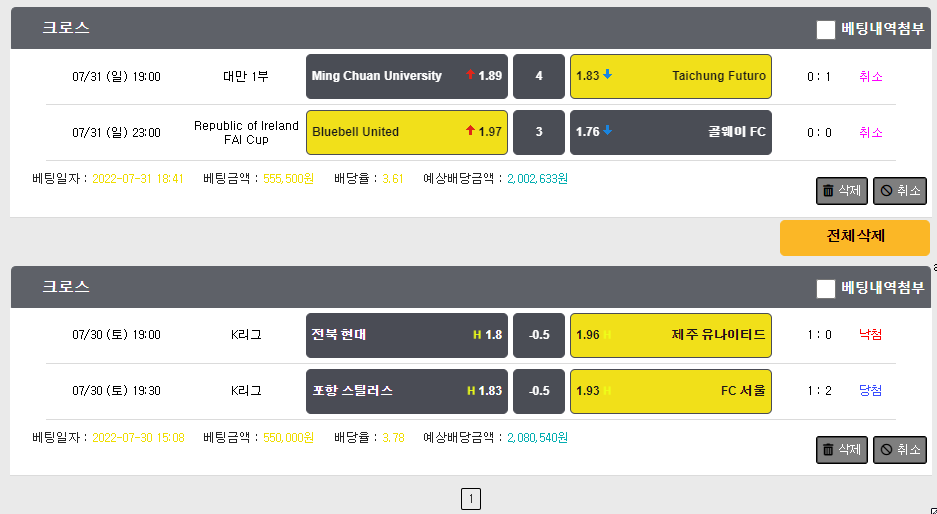Click red up arrow beside Ming Chuan University odds
937x514 pixels.
[x=470, y=75]
